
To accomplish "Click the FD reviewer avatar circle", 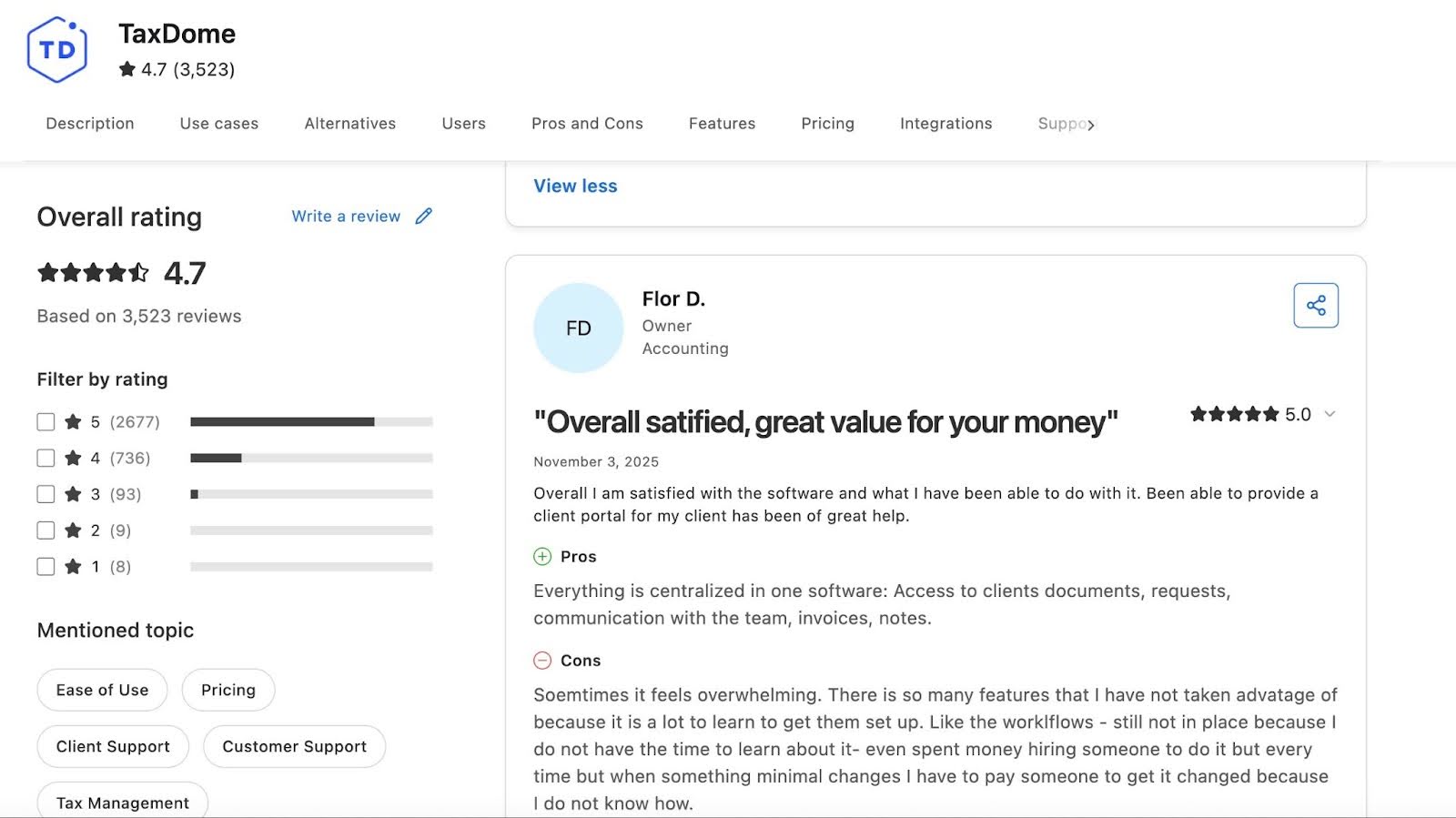I will (578, 328).
